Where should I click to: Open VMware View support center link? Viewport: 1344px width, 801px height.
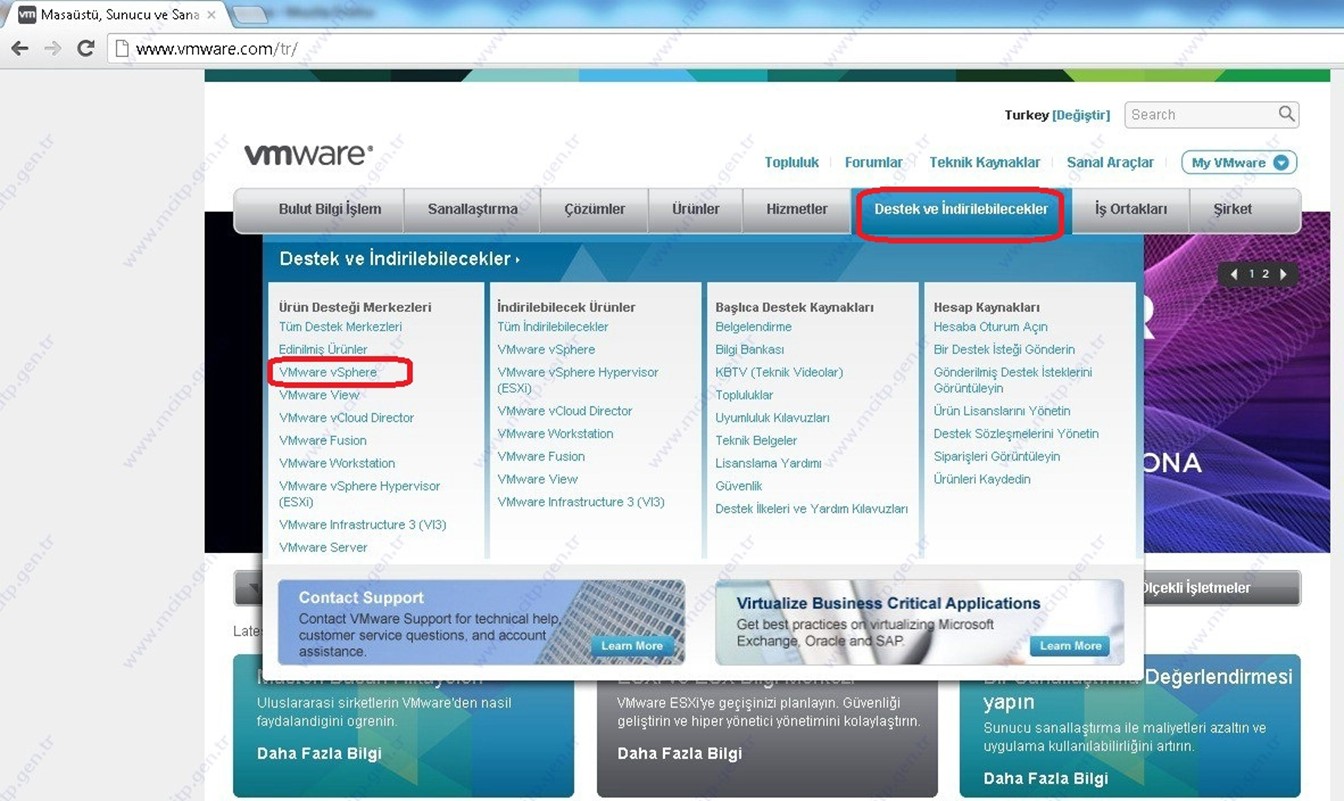[x=319, y=395]
